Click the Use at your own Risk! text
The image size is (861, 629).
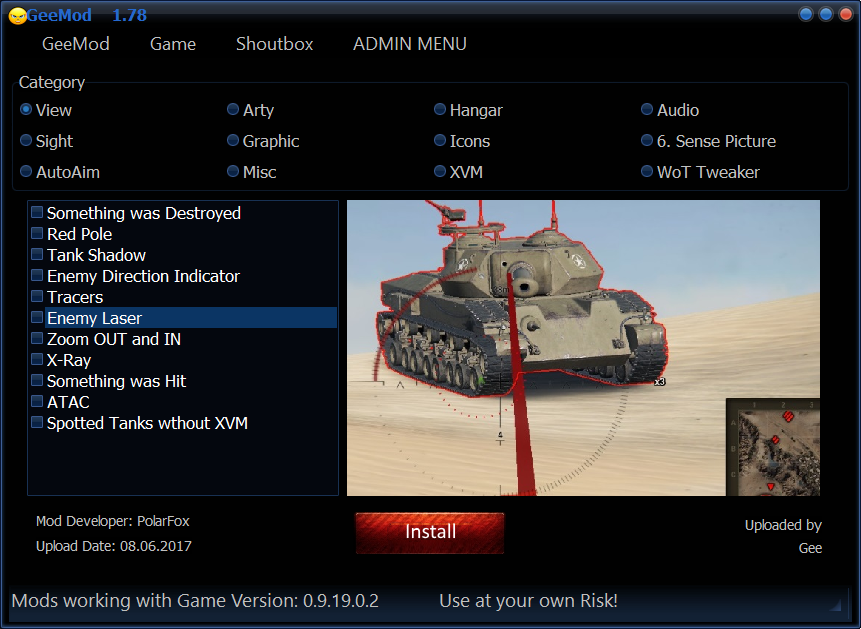pos(528,601)
